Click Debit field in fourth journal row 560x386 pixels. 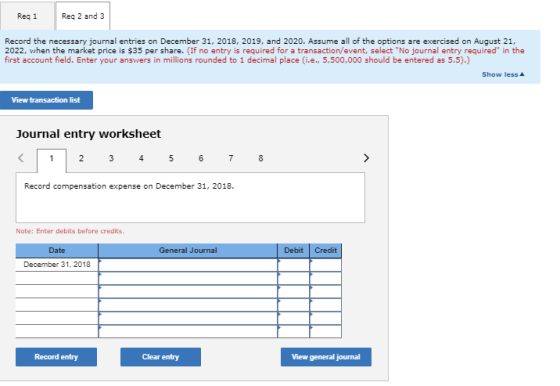294,305
